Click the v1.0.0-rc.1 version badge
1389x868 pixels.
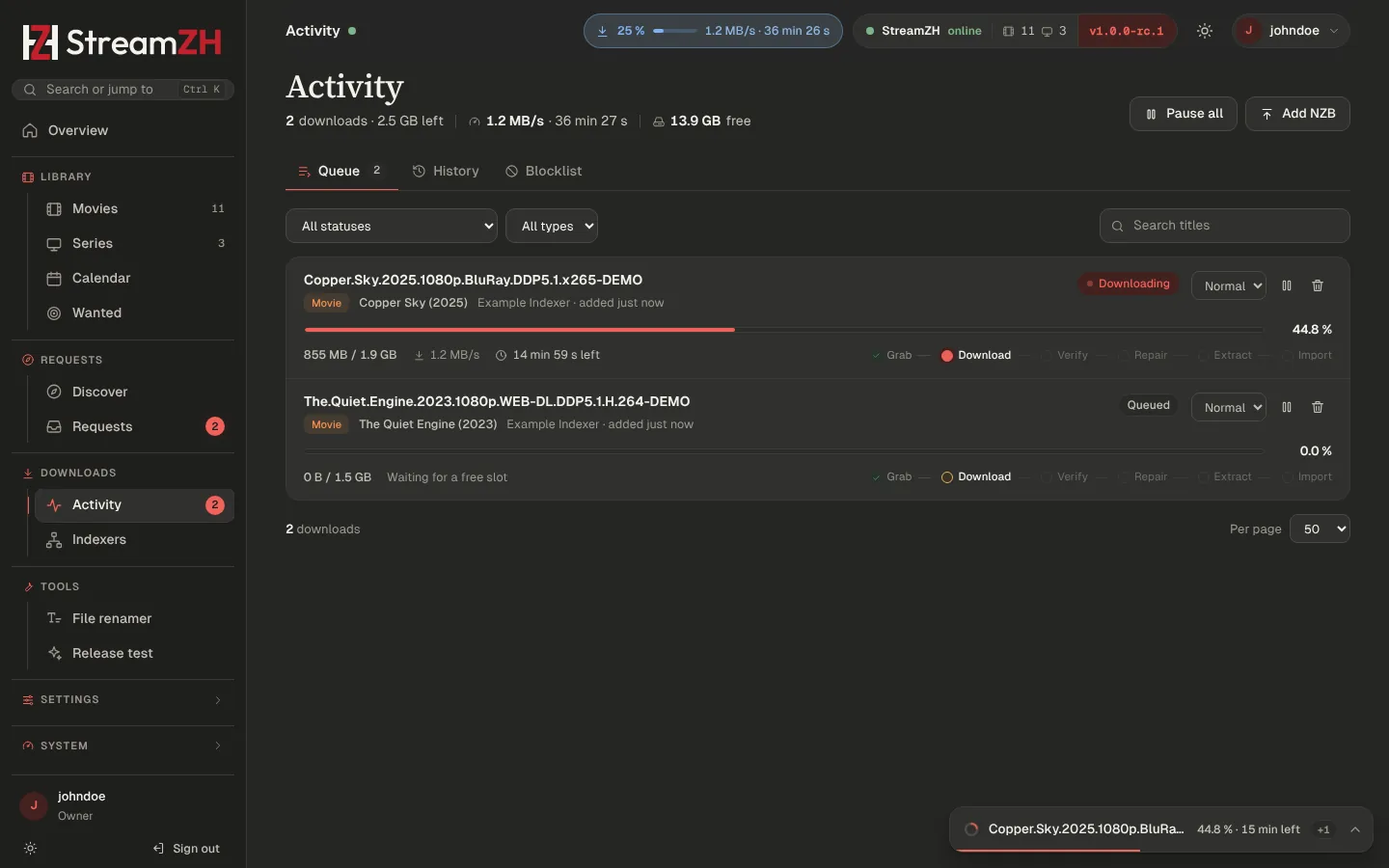1127,31
